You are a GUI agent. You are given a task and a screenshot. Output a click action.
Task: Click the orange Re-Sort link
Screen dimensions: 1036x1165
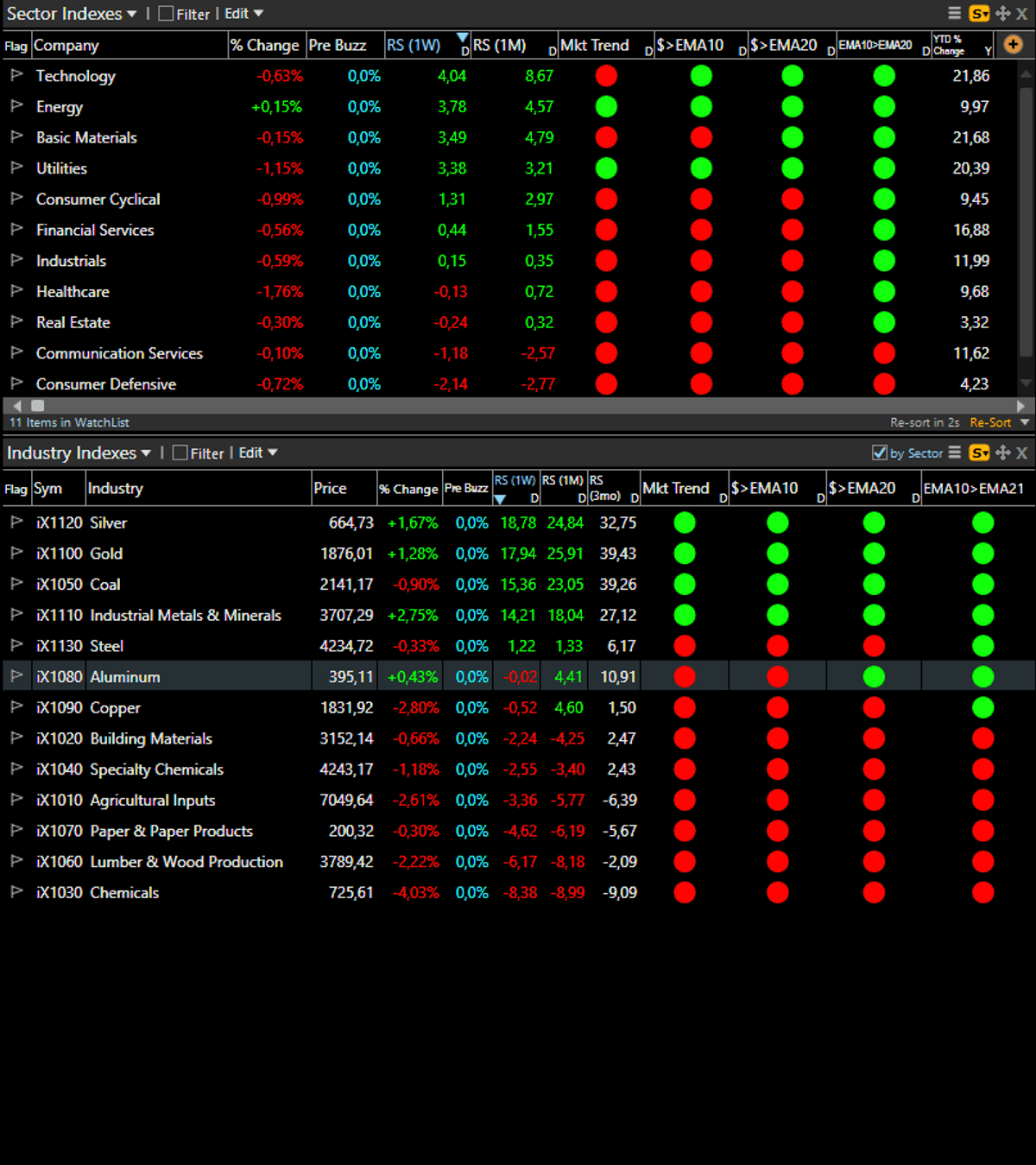[989, 422]
